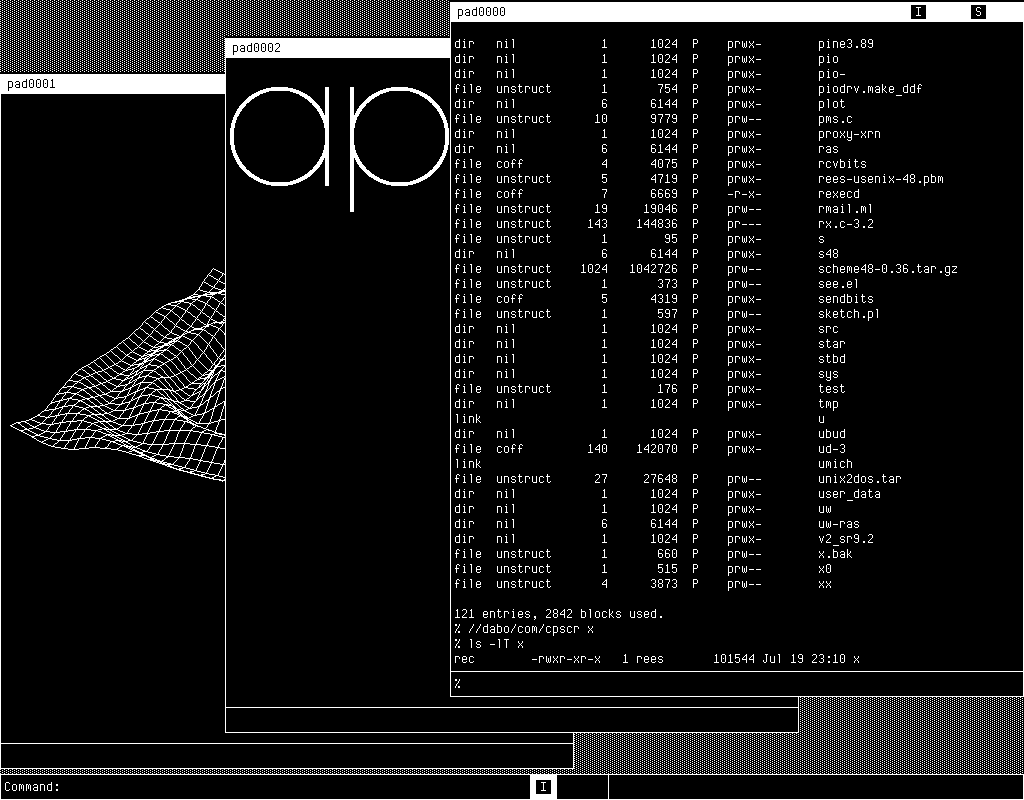Screen dimensions: 1024x800
Task: Click the umich link entry
Action: (x=835, y=464)
